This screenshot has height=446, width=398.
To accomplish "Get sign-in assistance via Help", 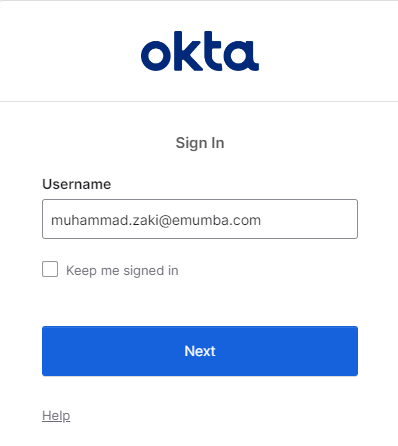I will (x=56, y=416).
